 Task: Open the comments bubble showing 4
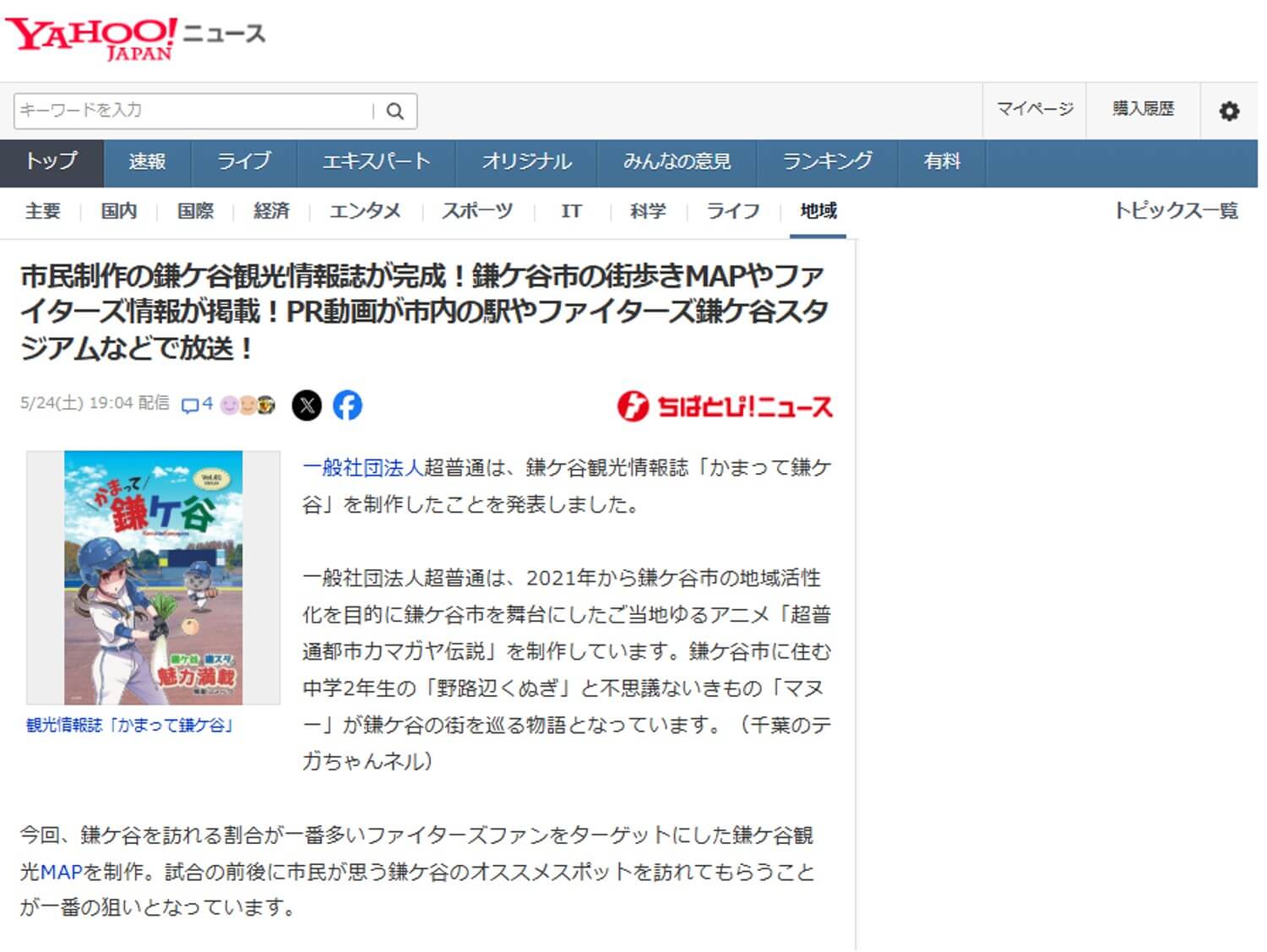(x=197, y=405)
